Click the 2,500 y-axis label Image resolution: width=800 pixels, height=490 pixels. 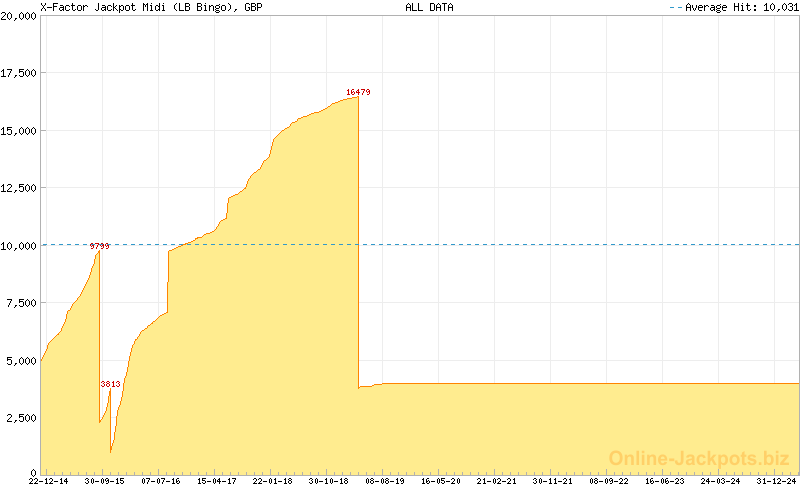coord(22,417)
